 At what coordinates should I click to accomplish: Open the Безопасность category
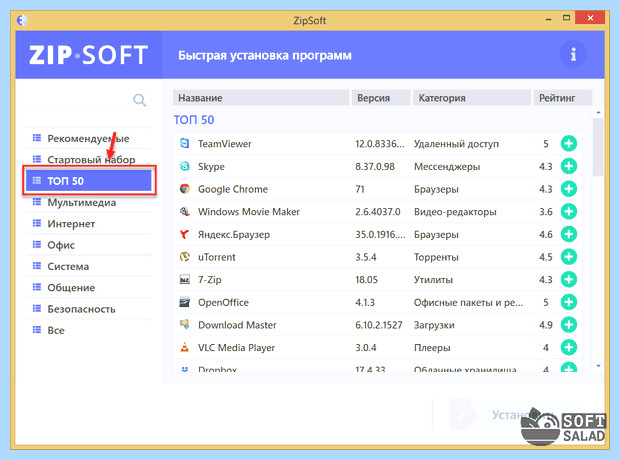[89, 309]
